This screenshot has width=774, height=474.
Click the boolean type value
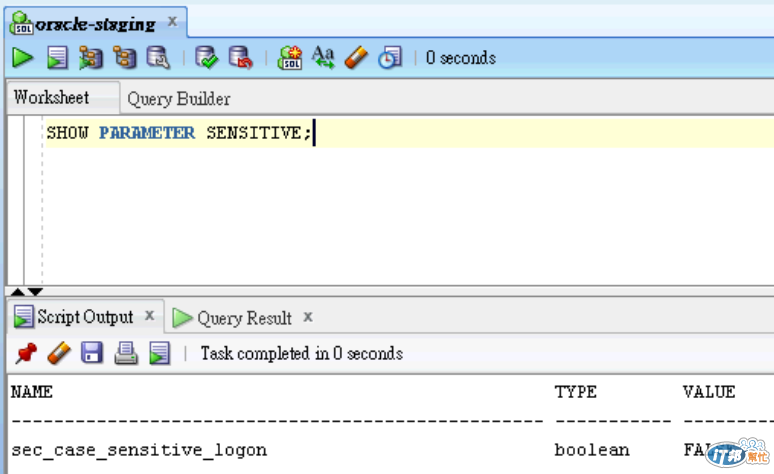tap(592, 450)
